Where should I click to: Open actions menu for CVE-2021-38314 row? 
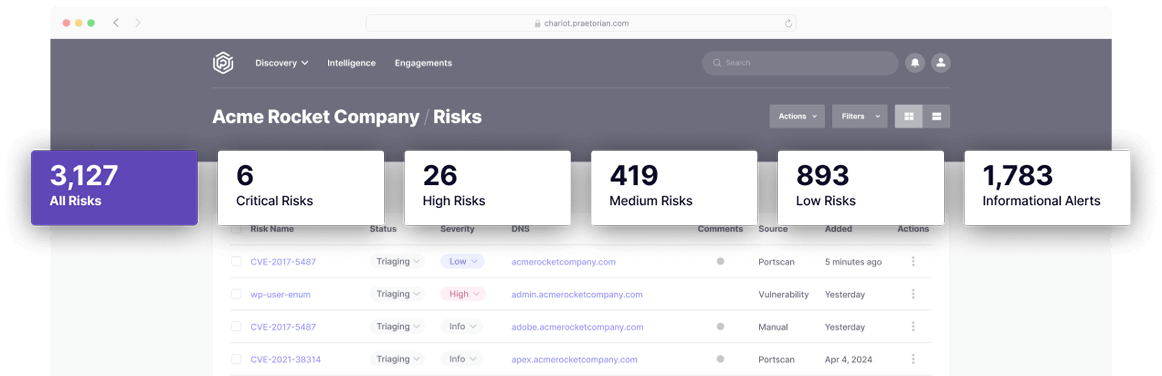[913, 359]
